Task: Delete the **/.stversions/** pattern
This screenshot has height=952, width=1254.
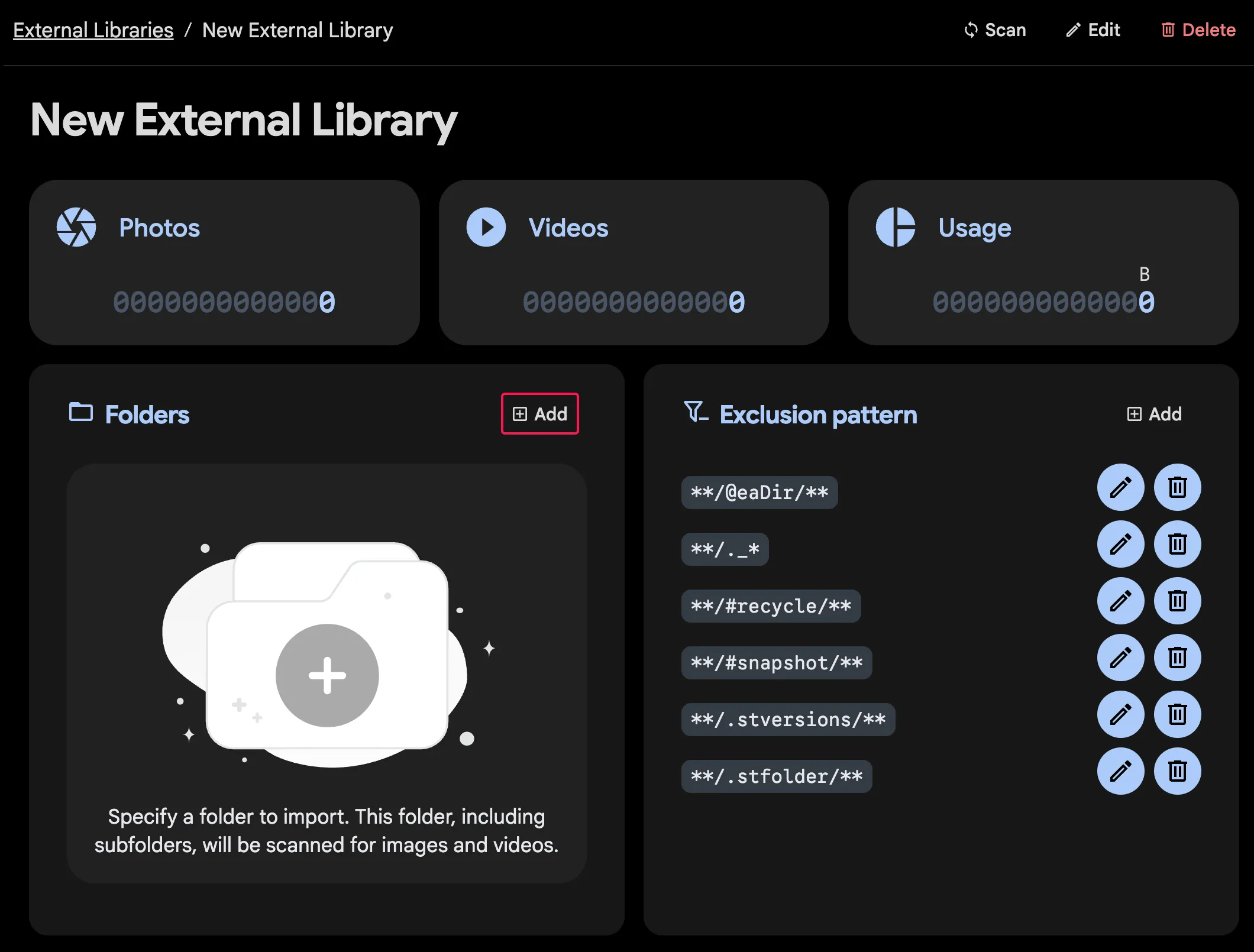Action: [x=1177, y=714]
